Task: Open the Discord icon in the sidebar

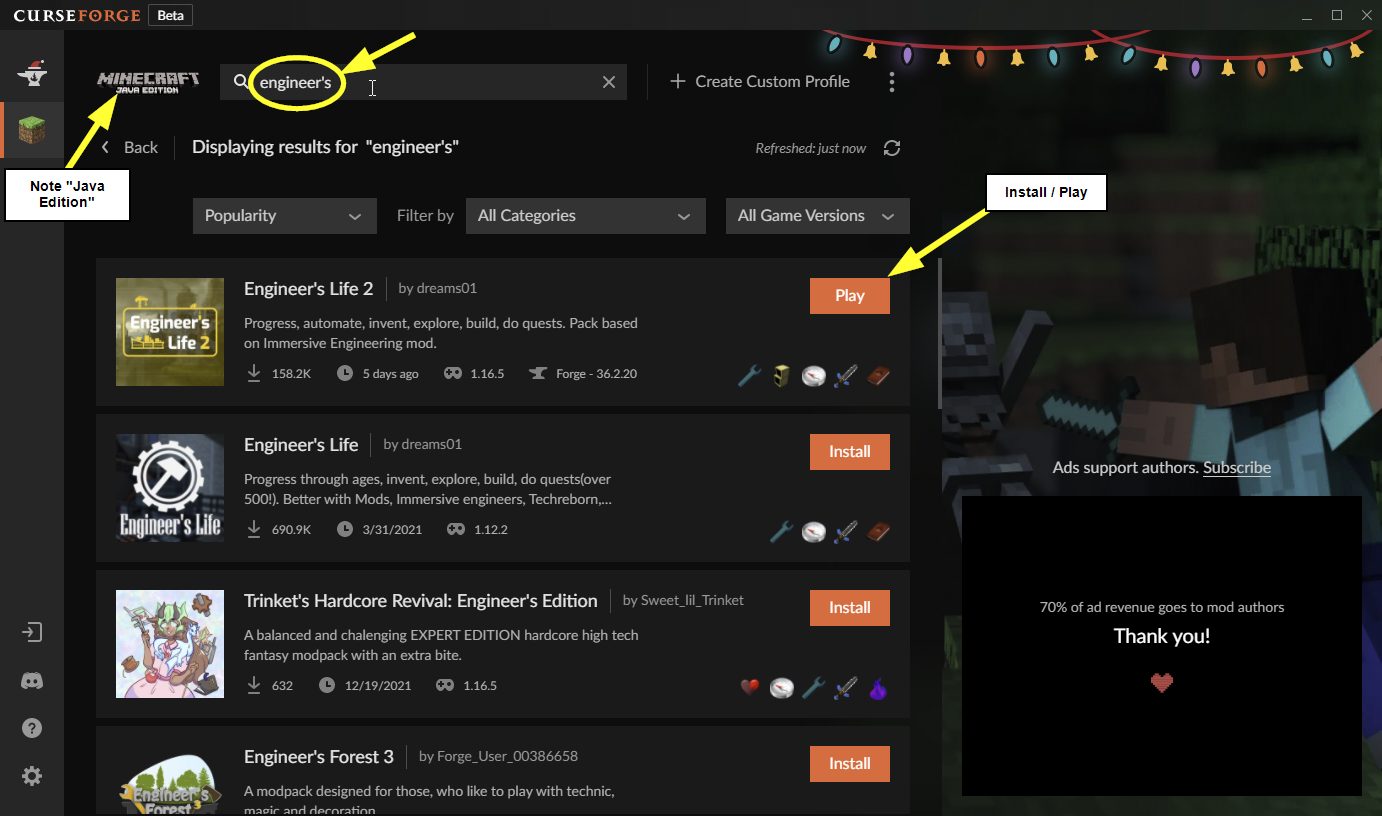Action: click(32, 681)
